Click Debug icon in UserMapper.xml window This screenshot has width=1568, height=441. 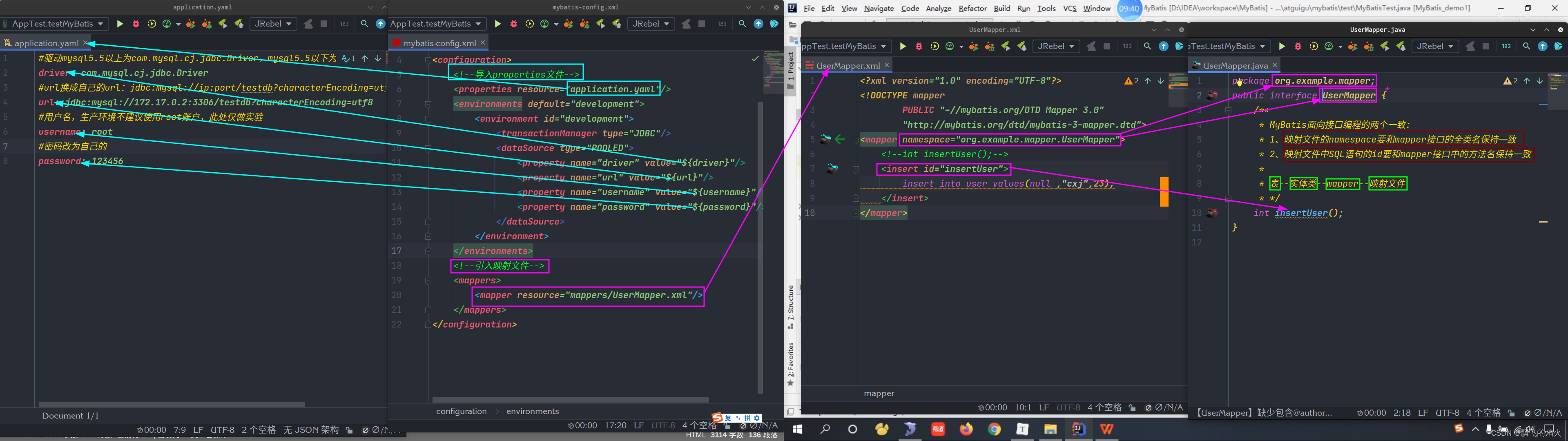[x=919, y=46]
